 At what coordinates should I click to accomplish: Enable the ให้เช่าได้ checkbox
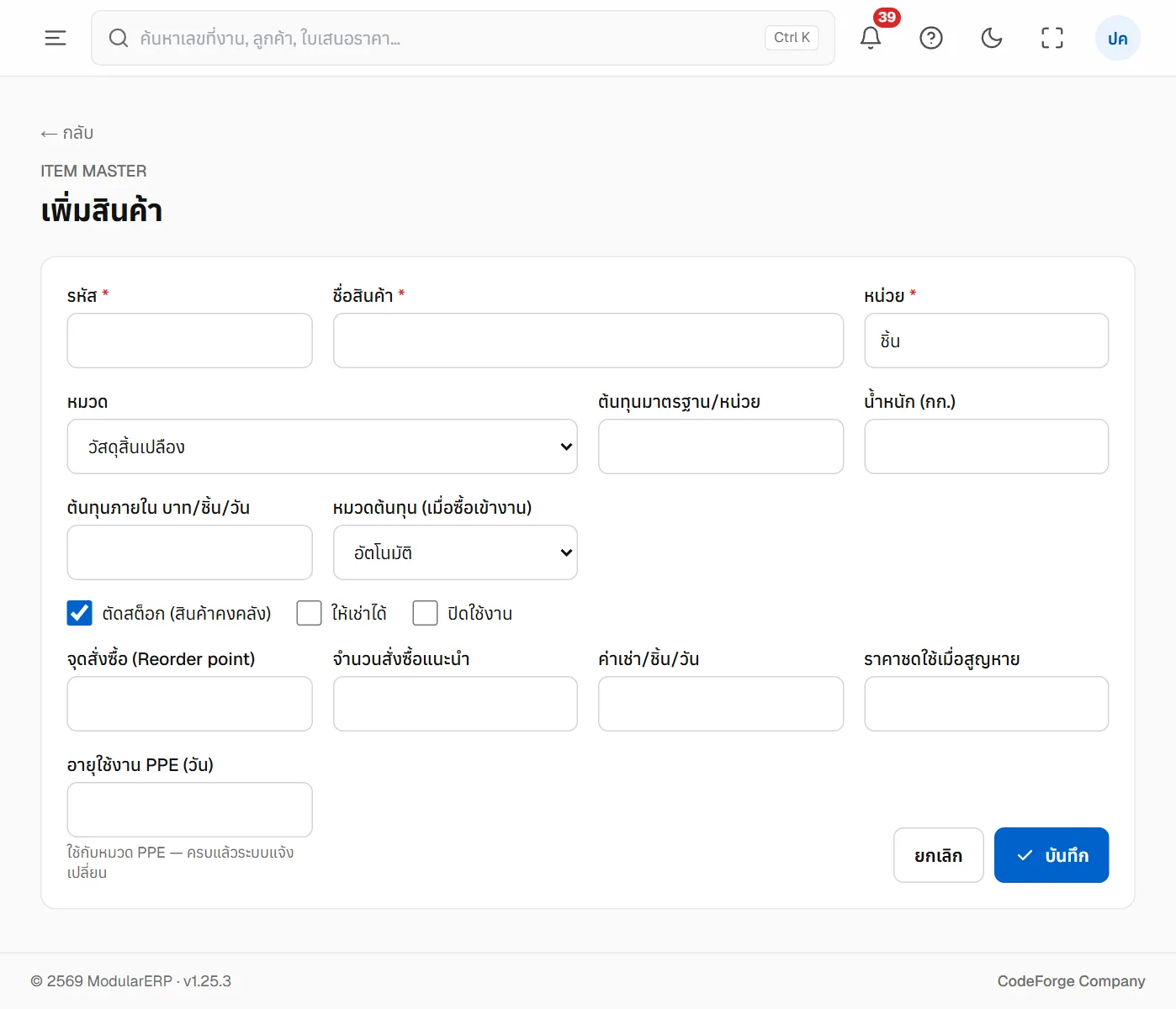click(310, 613)
